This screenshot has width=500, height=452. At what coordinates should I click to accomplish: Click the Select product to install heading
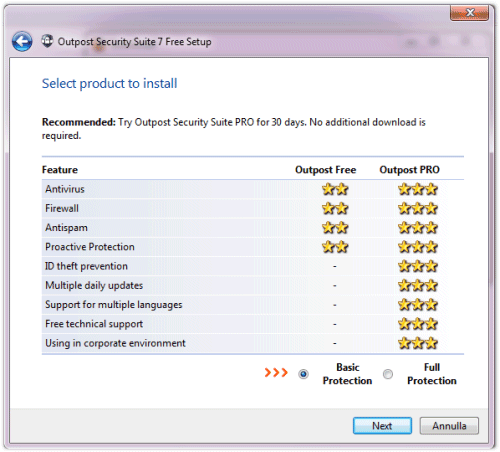click(109, 83)
